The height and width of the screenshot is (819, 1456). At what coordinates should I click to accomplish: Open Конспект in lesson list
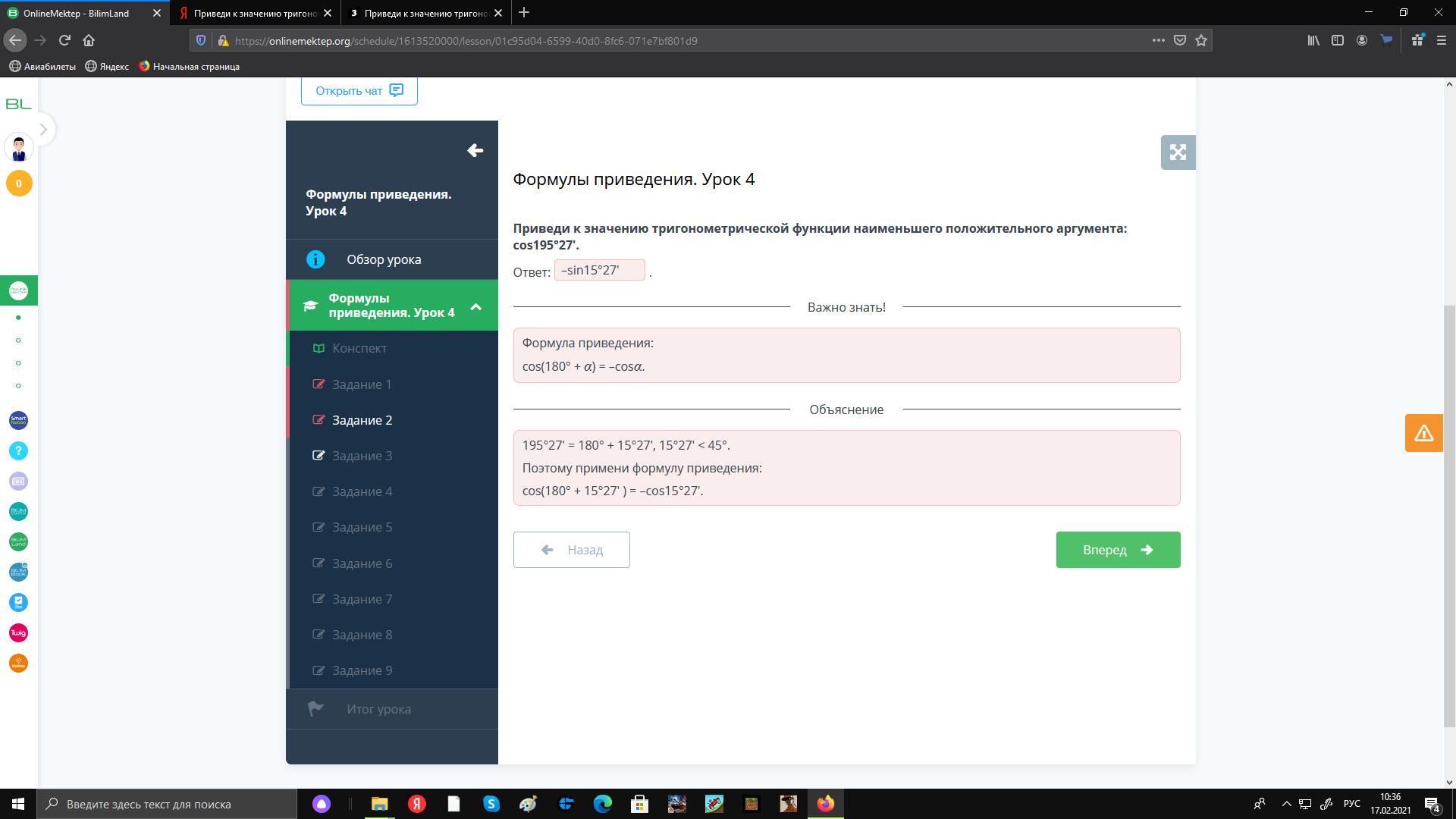coord(359,348)
